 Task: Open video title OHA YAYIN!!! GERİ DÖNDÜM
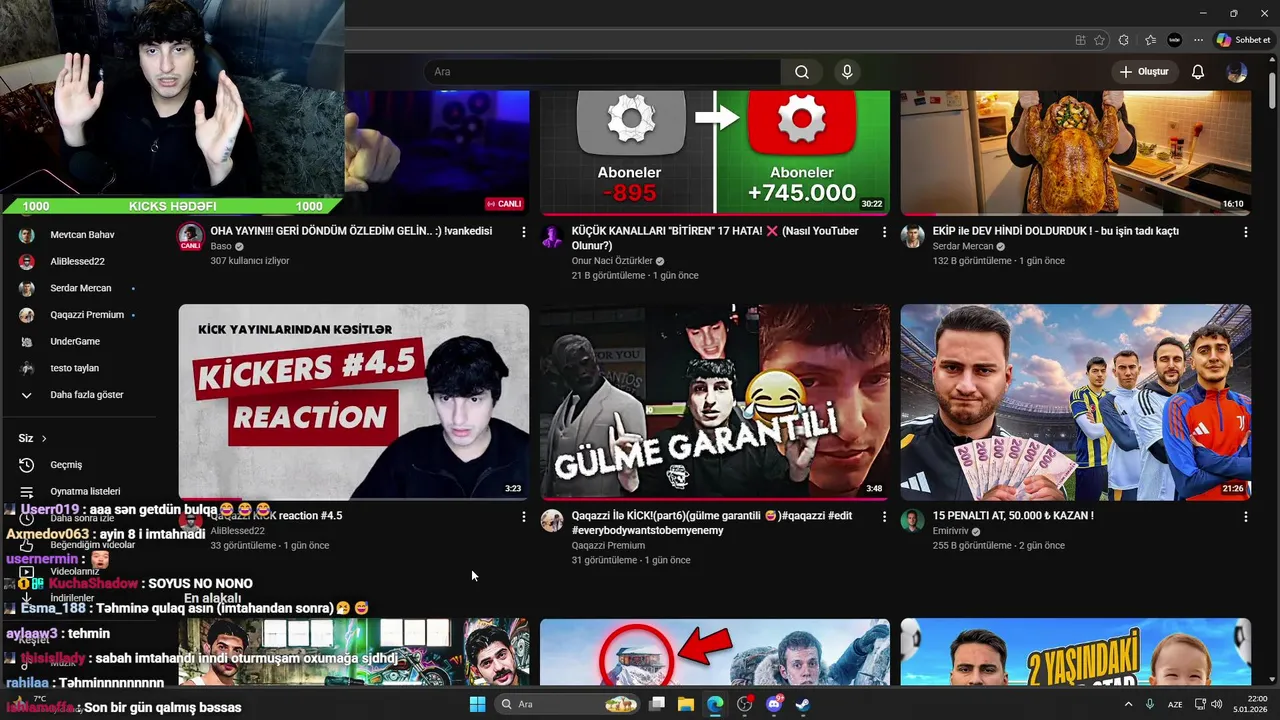click(351, 231)
